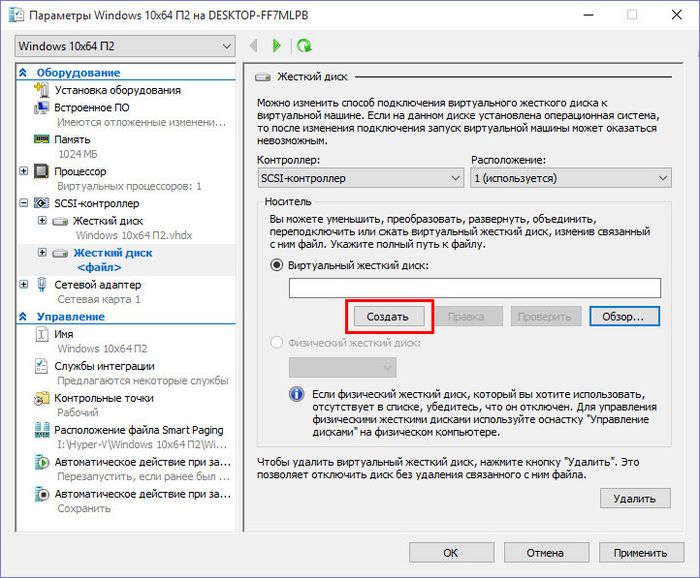Click the Установка оборудования icon

coord(42,90)
